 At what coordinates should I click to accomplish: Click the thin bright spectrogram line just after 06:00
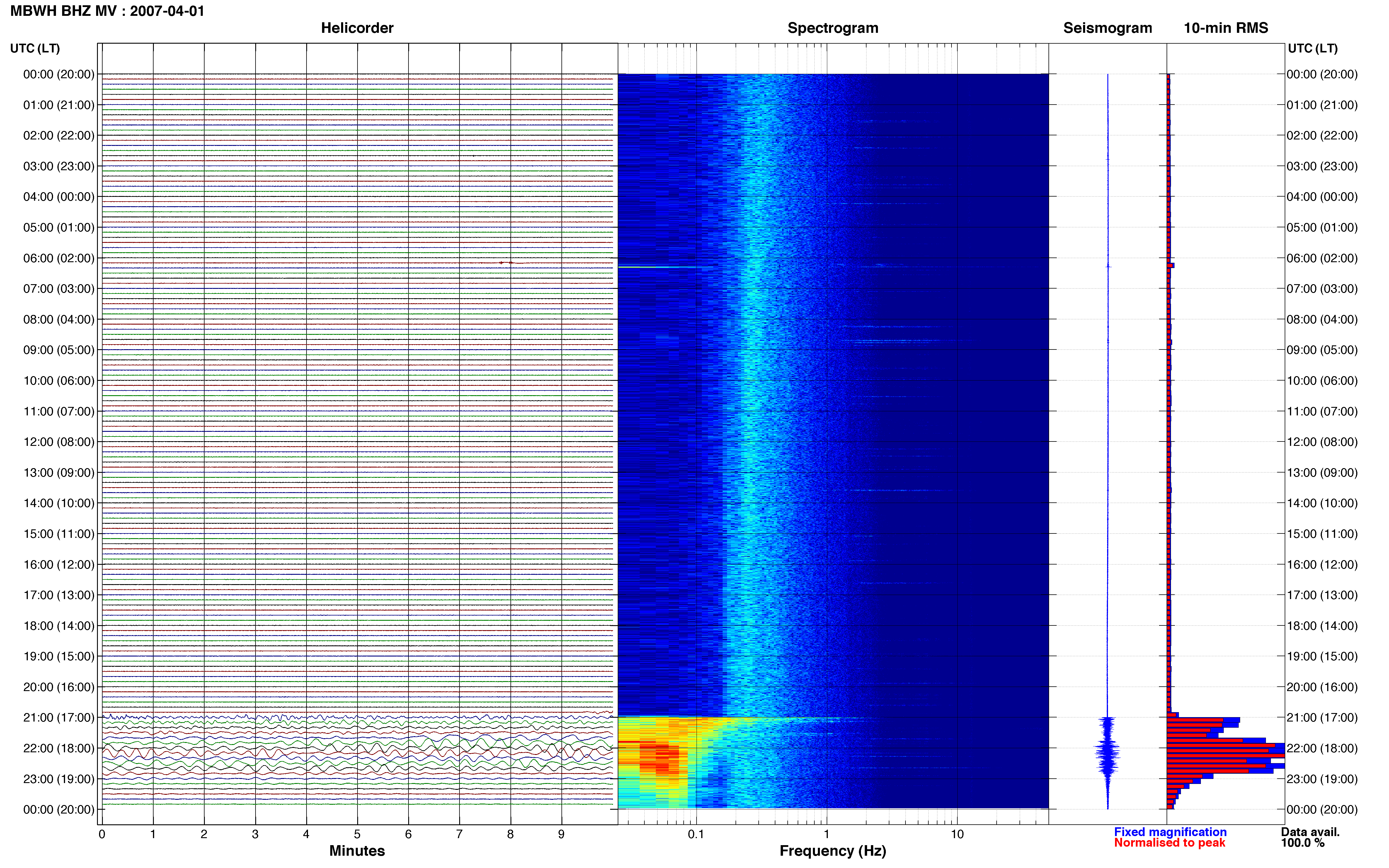658,267
